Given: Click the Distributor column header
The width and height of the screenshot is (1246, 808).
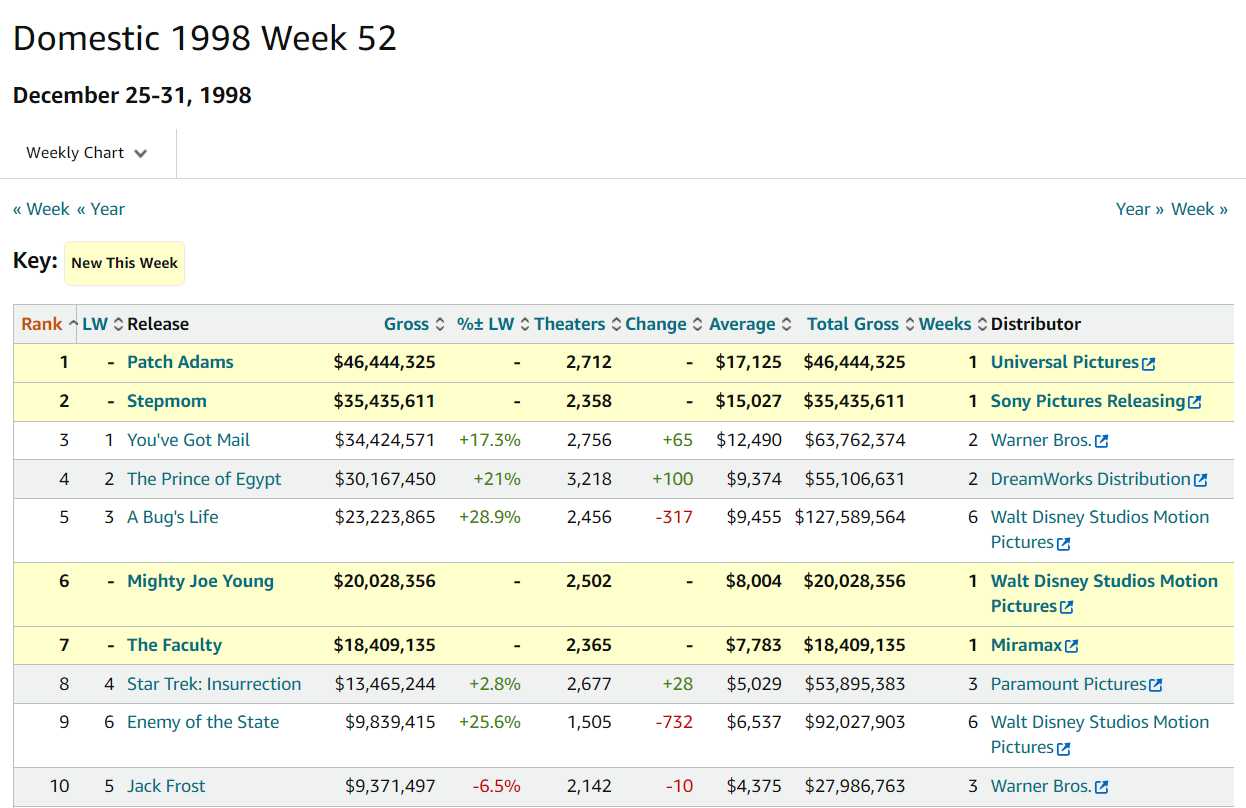Looking at the screenshot, I should pos(1036,324).
